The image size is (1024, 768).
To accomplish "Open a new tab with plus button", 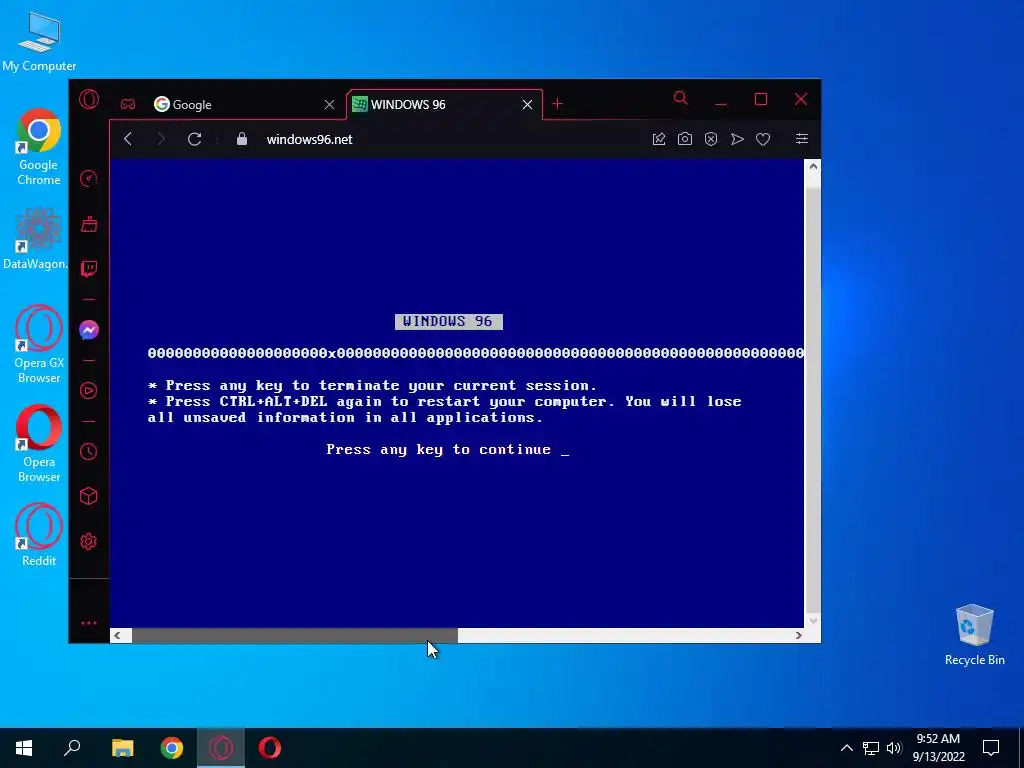I will 557,104.
